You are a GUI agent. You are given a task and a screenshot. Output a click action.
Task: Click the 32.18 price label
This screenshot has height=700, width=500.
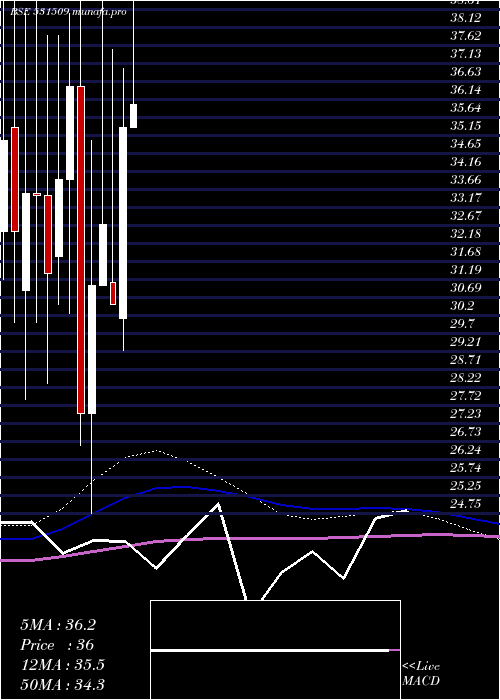click(466, 233)
